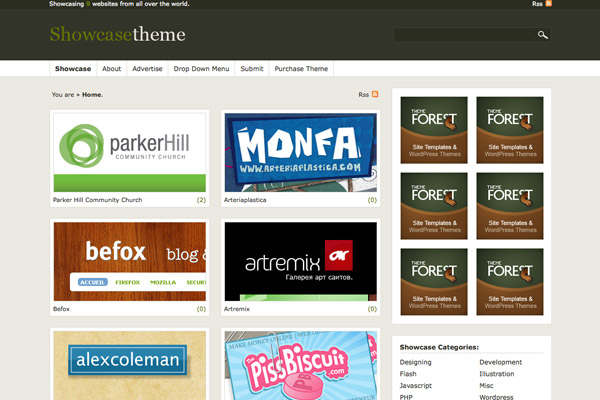Open the Showcase menu tab
Viewport: 600px width, 400px height.
[x=73, y=69]
